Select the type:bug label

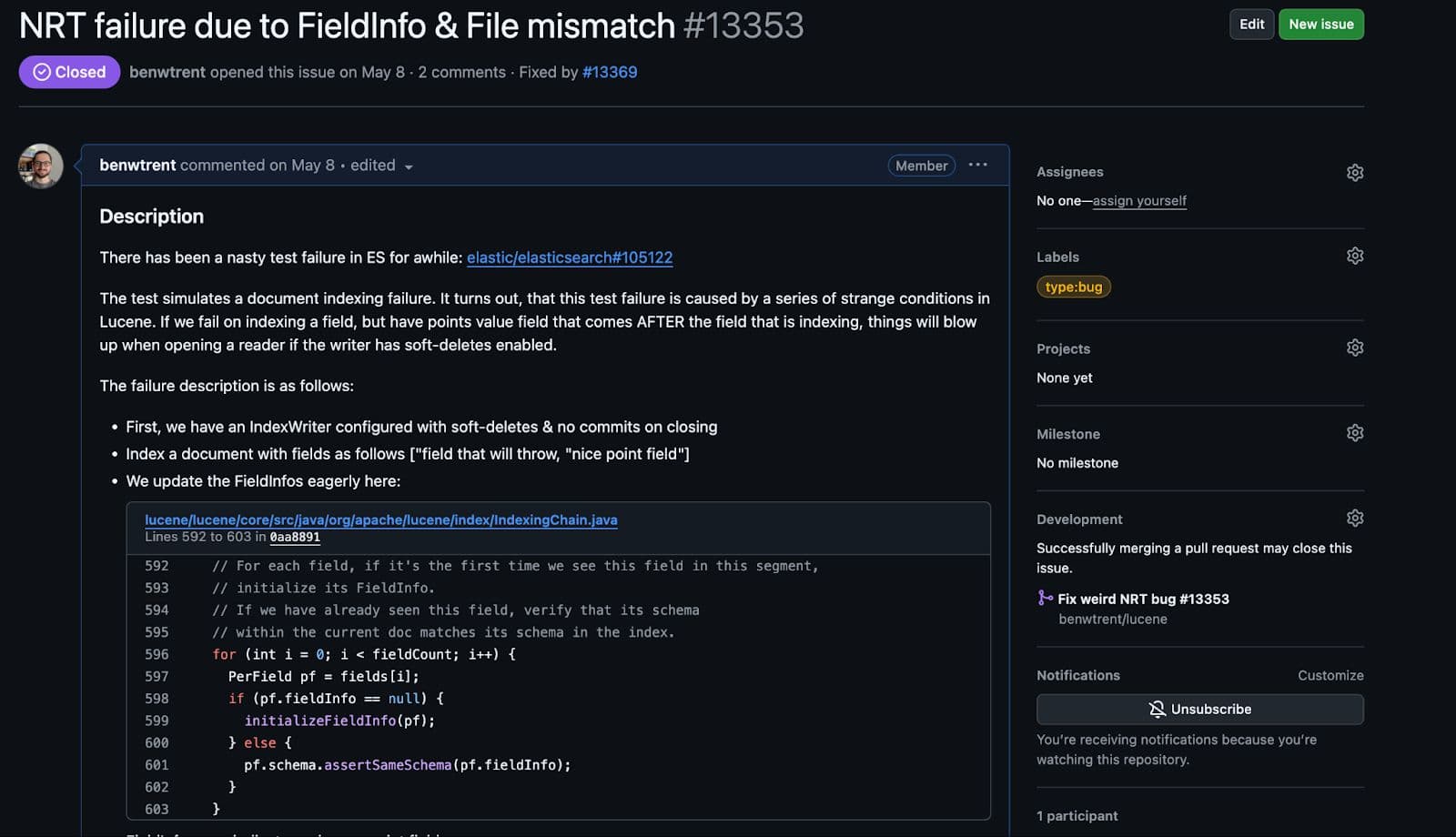click(x=1074, y=287)
